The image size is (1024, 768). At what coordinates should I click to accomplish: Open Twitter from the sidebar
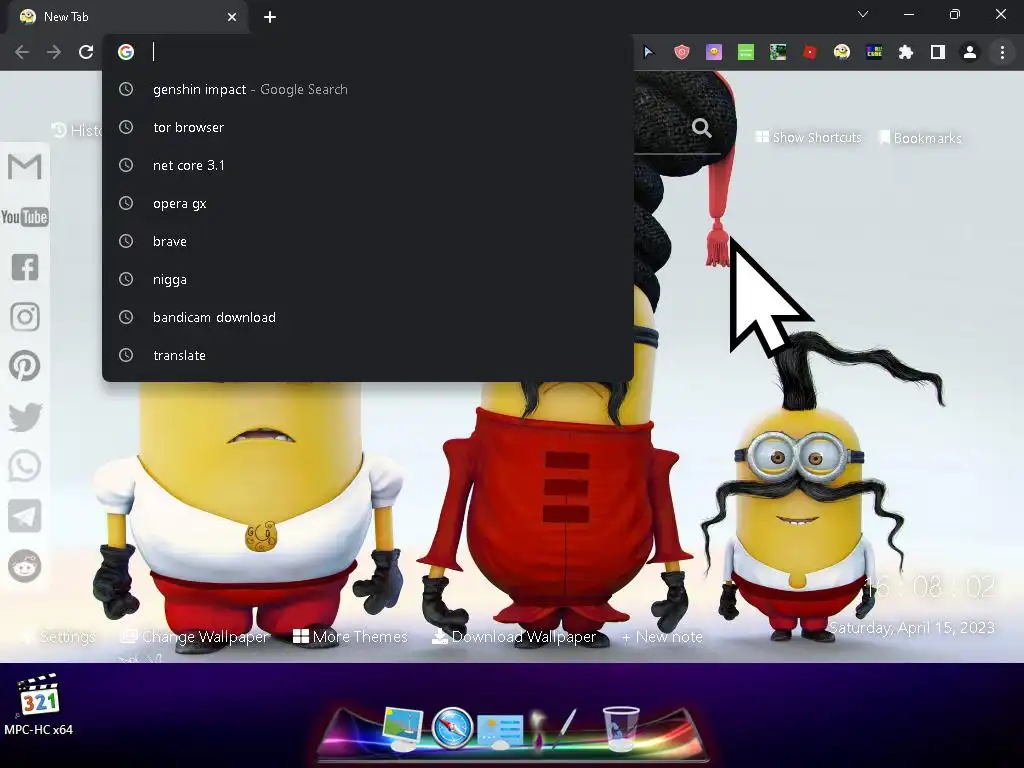click(x=25, y=417)
